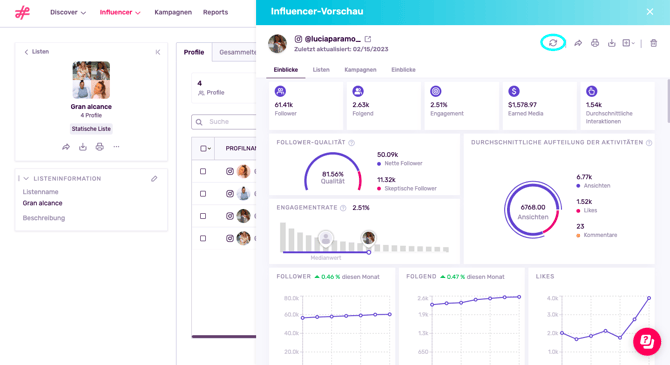Screen dimensions: 670x365
Task: Go to Kampagnen in the top navigation
Action: (173, 12)
